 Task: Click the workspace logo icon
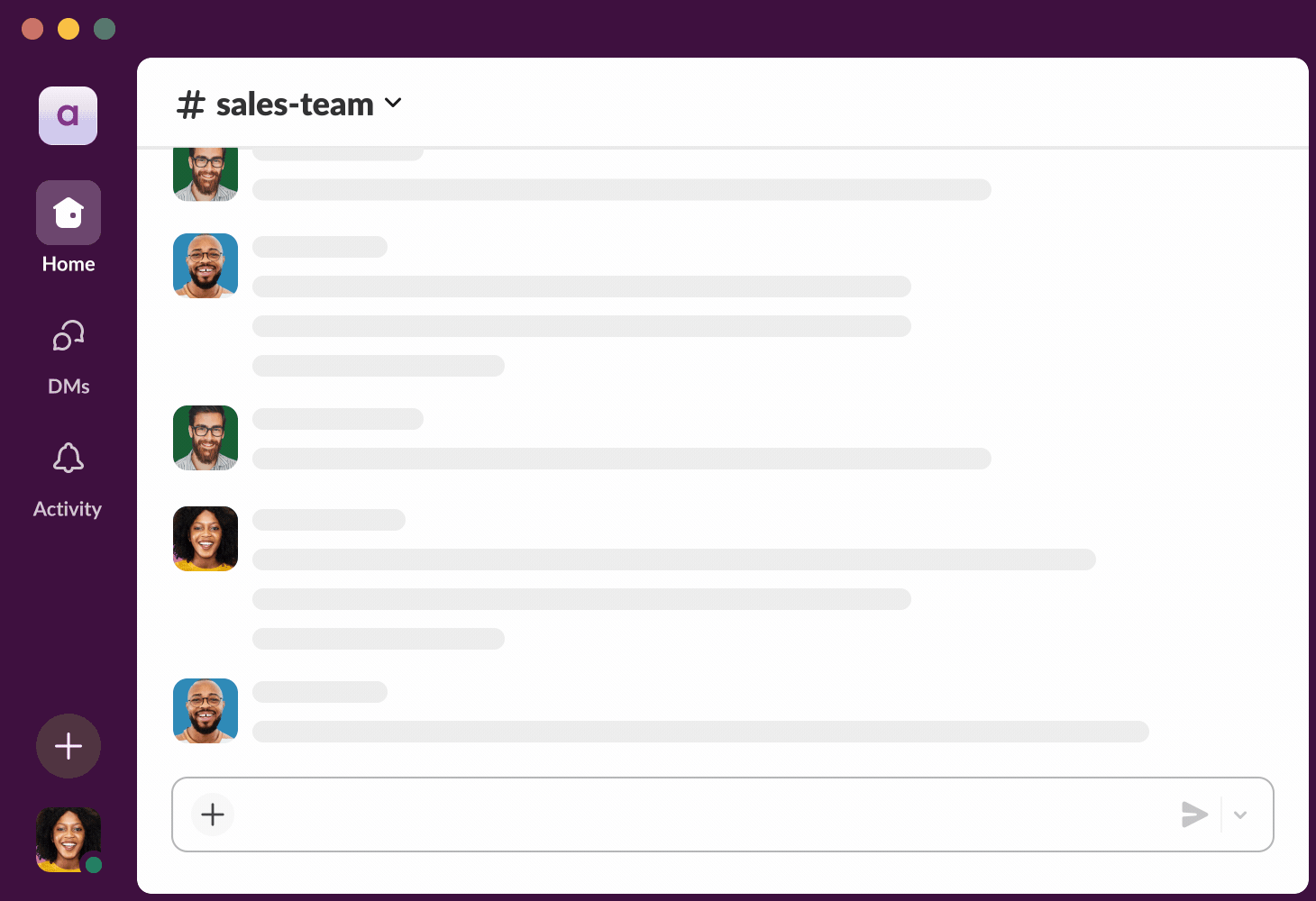69,116
